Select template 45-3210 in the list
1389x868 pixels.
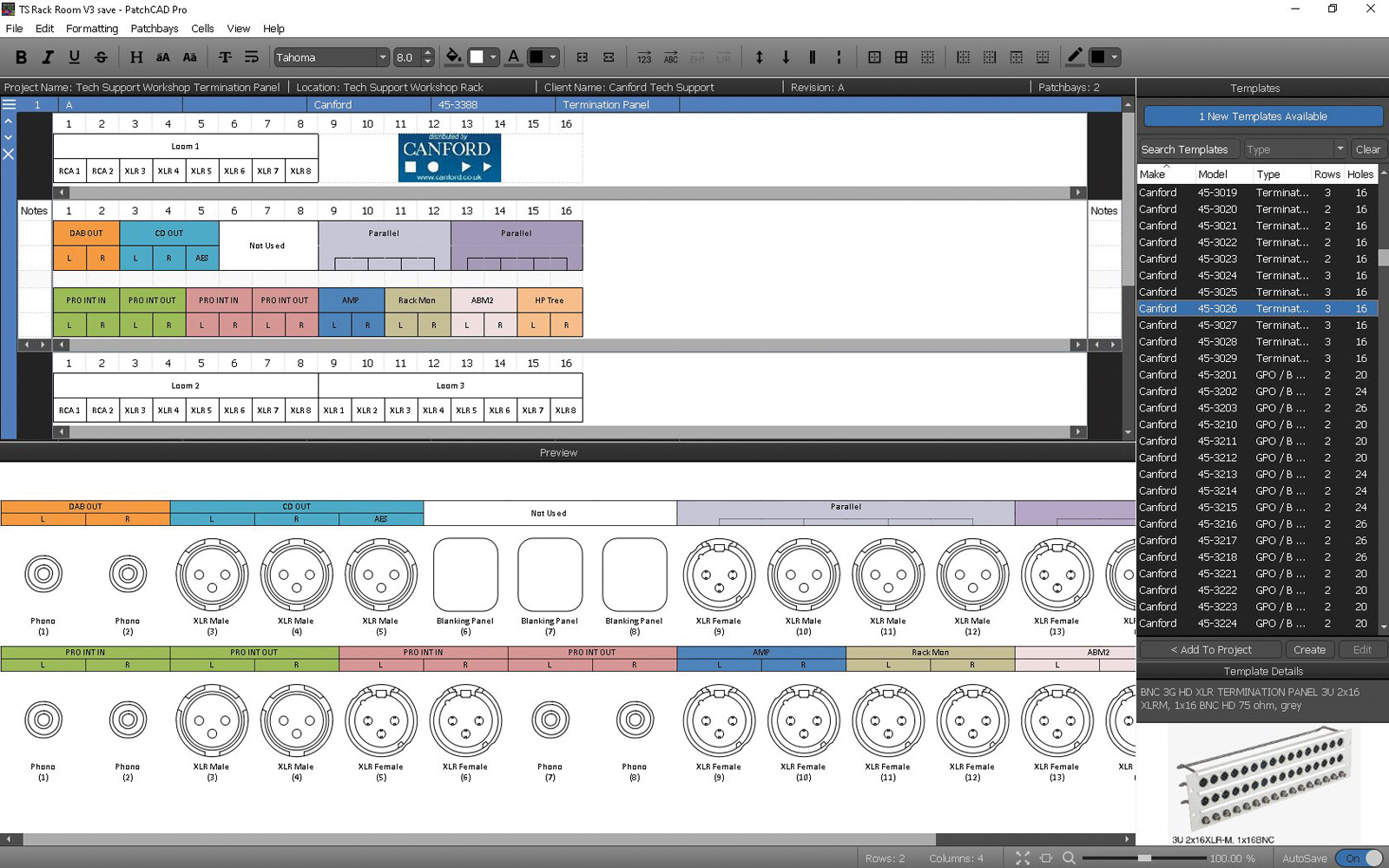pyautogui.click(x=1233, y=424)
